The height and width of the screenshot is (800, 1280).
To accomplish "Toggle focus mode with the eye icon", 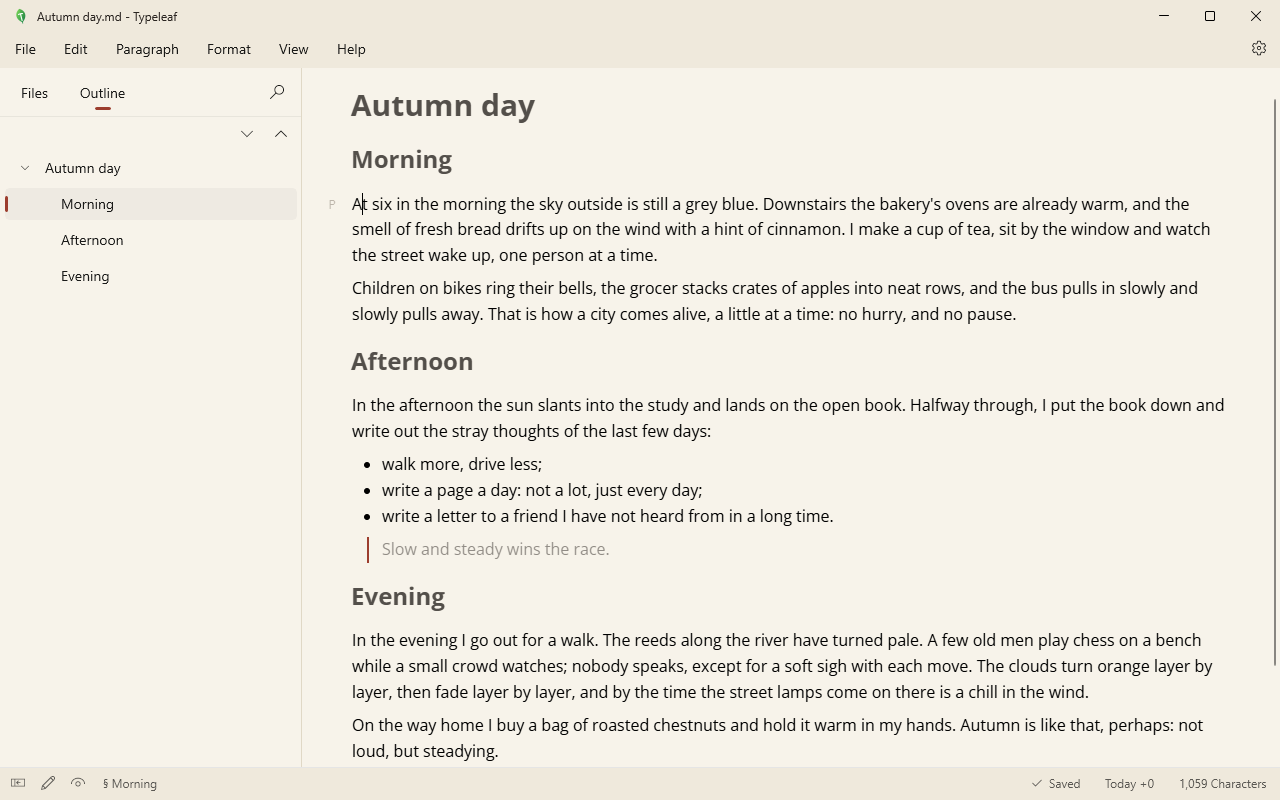I will (78, 783).
